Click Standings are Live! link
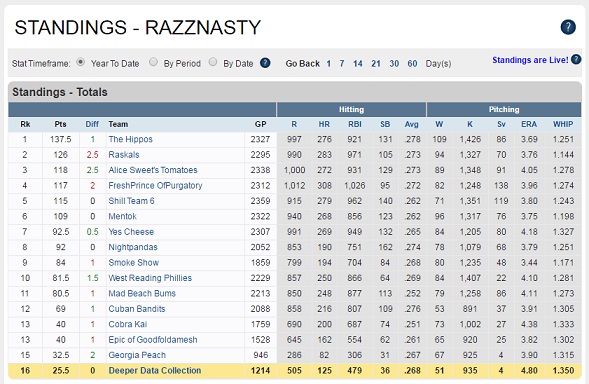 530,60
